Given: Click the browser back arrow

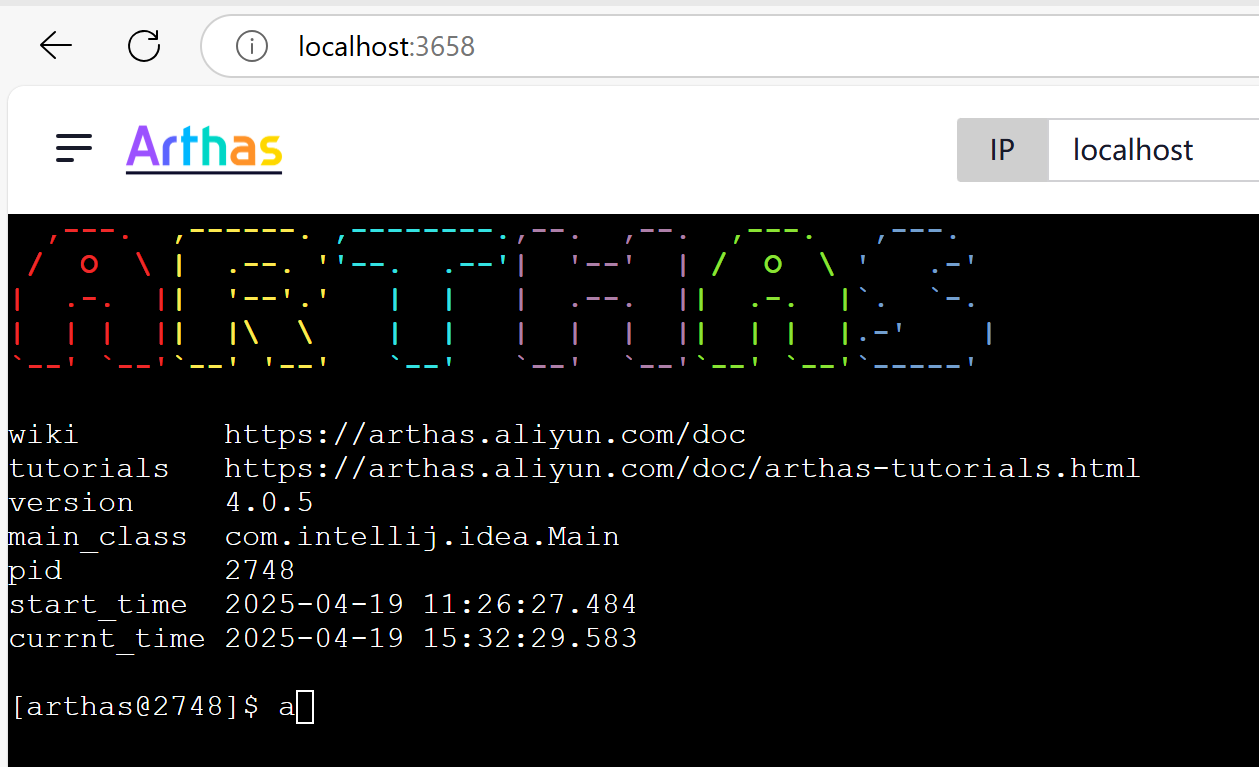Looking at the screenshot, I should point(56,45).
